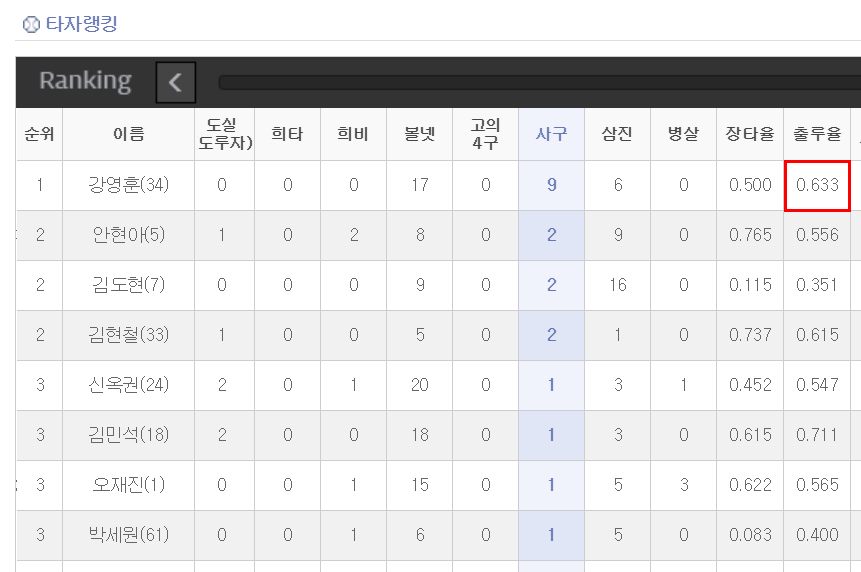Click 김민석's 볼넷 value 18

[420, 435]
